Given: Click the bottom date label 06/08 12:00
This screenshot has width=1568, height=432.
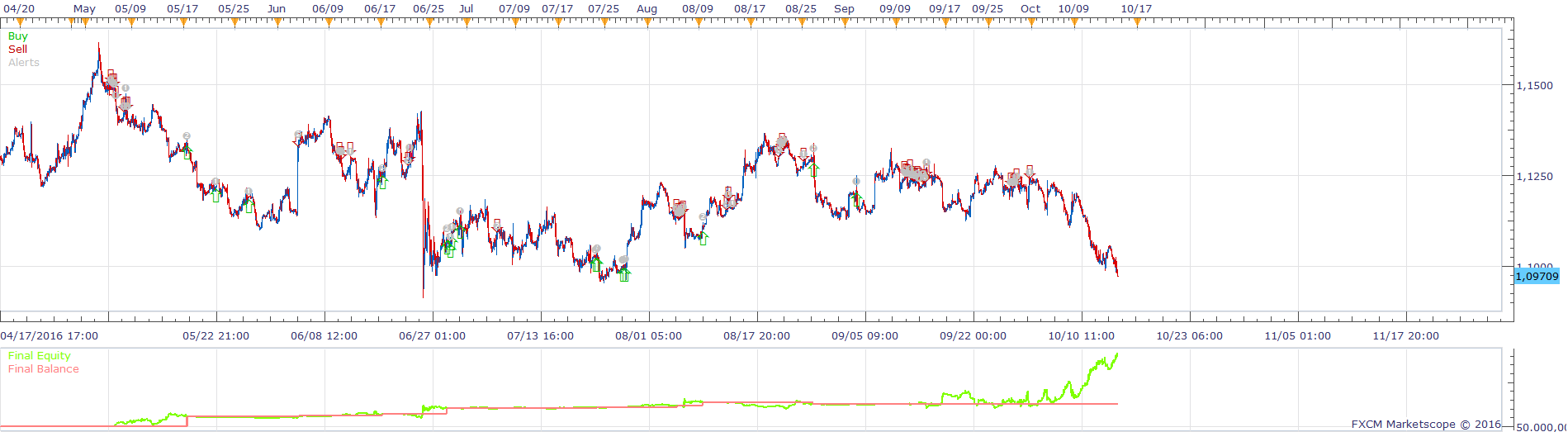Looking at the screenshot, I should click(x=324, y=336).
